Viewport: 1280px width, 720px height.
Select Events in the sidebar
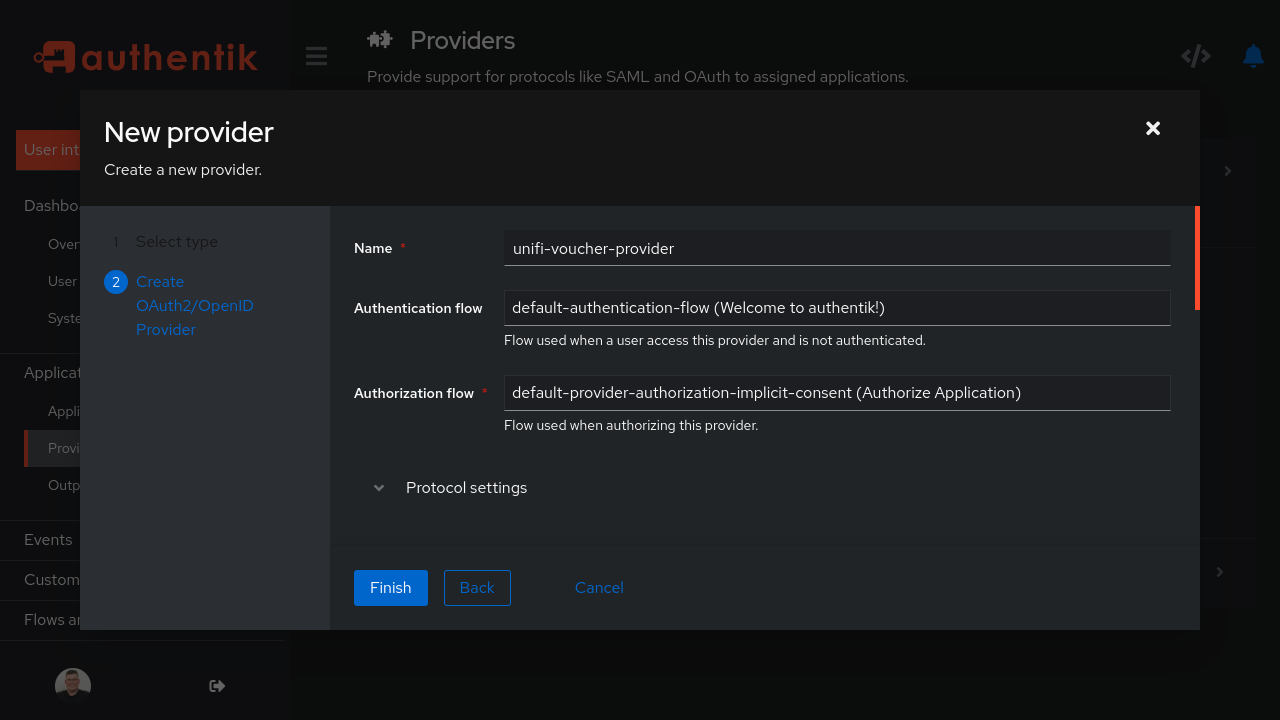[x=47, y=539]
